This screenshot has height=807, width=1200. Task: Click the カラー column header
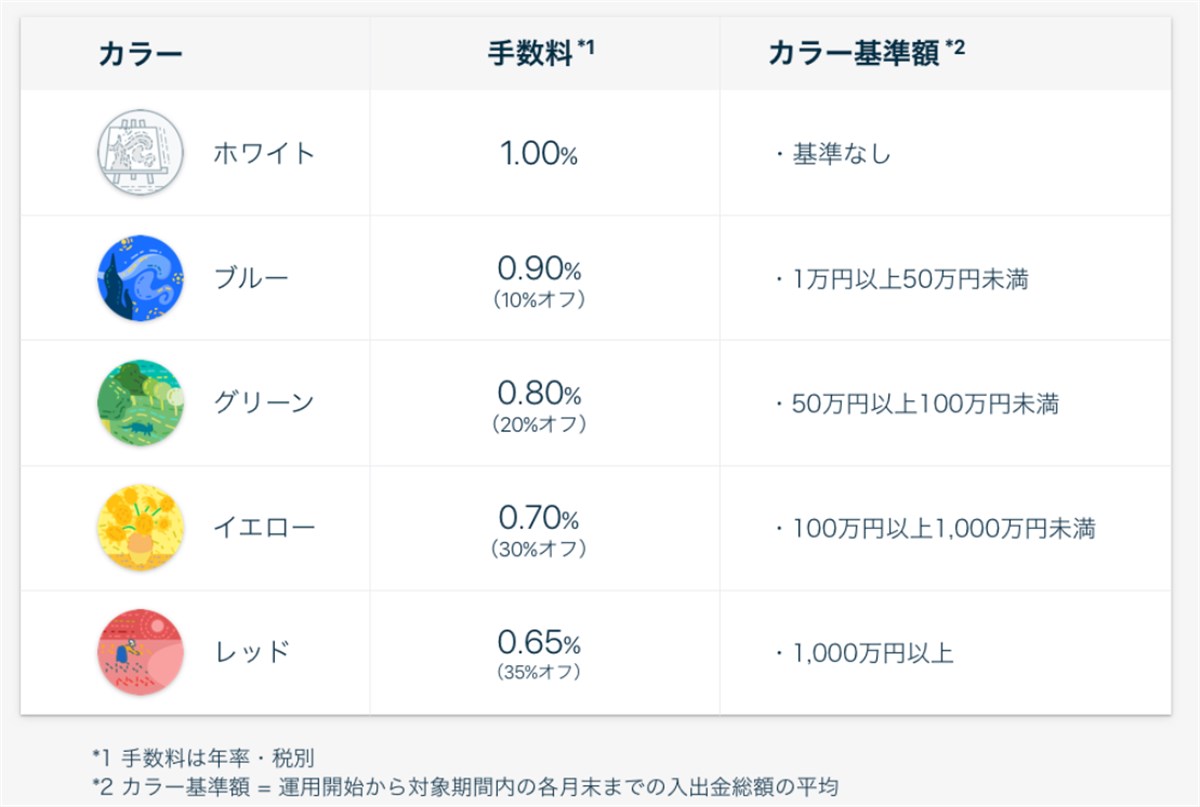click(x=140, y=54)
